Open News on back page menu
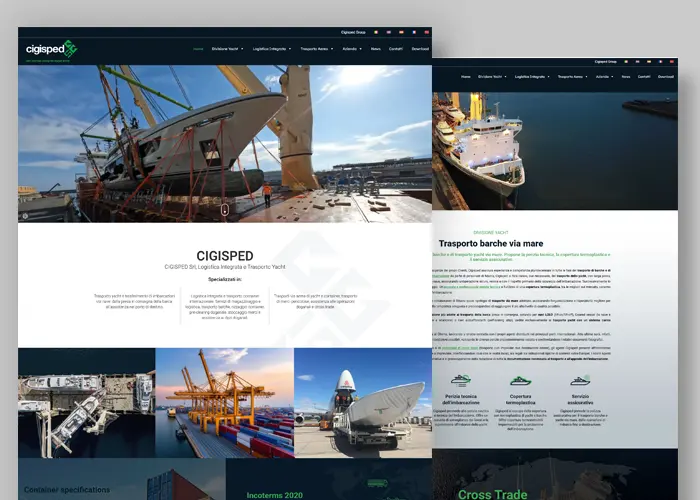The width and height of the screenshot is (700, 500). point(626,76)
